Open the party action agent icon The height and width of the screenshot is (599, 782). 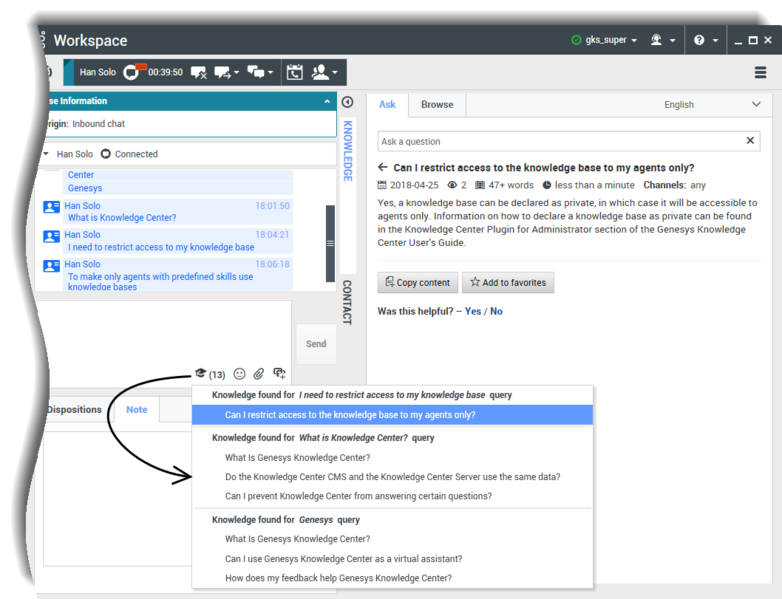point(320,72)
